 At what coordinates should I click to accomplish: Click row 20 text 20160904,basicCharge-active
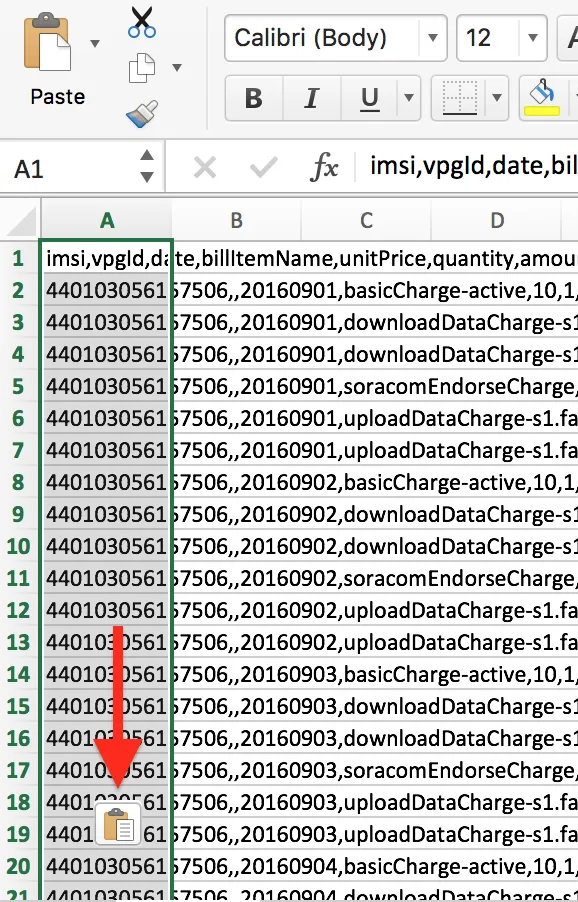tap(384, 866)
